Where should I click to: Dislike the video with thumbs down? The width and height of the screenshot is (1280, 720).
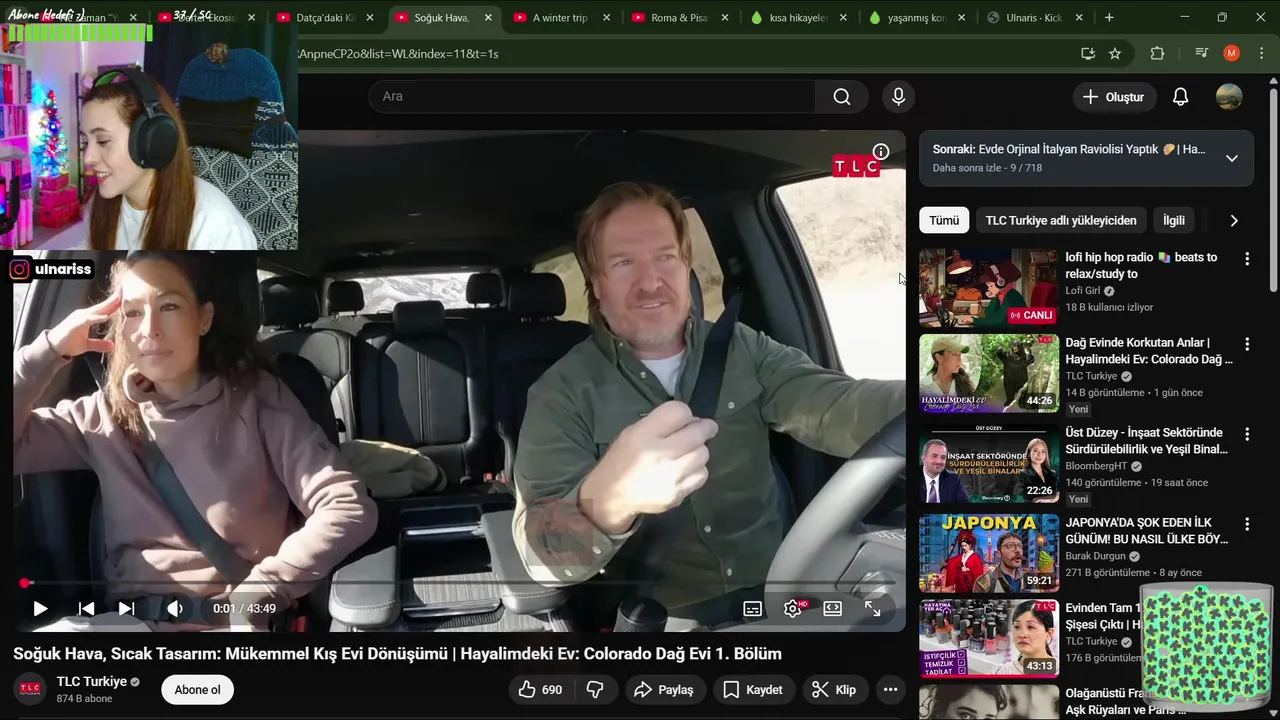pos(595,690)
